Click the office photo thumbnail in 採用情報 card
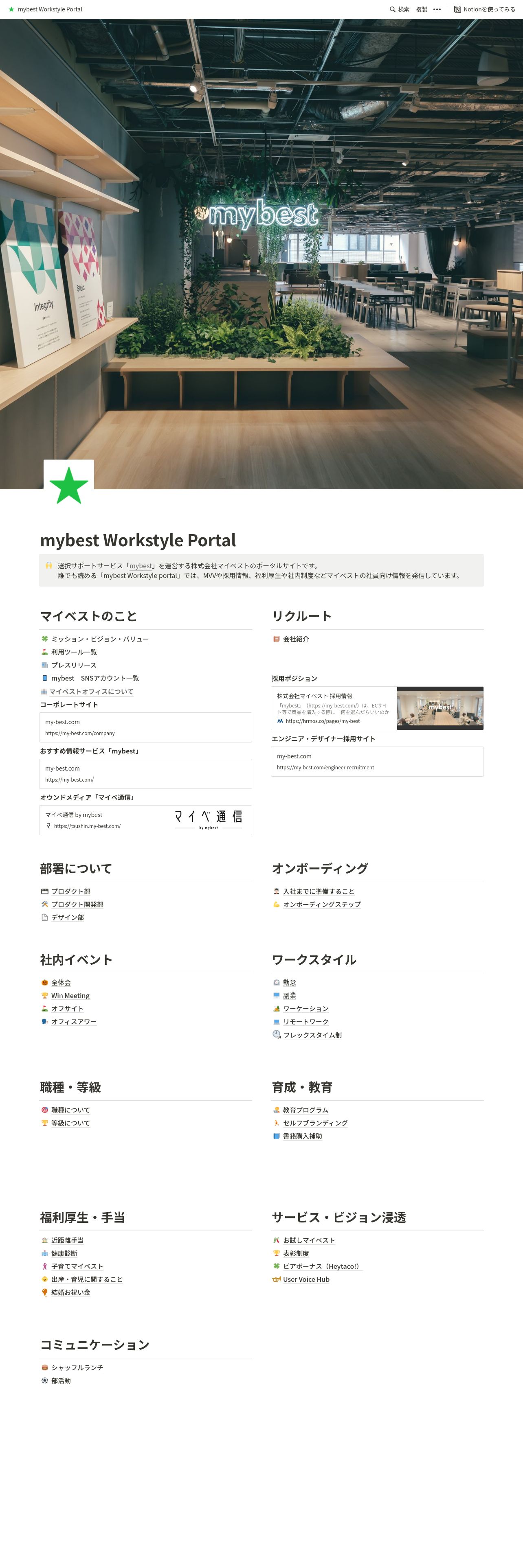Viewport: 523px width, 1568px height. click(x=440, y=708)
